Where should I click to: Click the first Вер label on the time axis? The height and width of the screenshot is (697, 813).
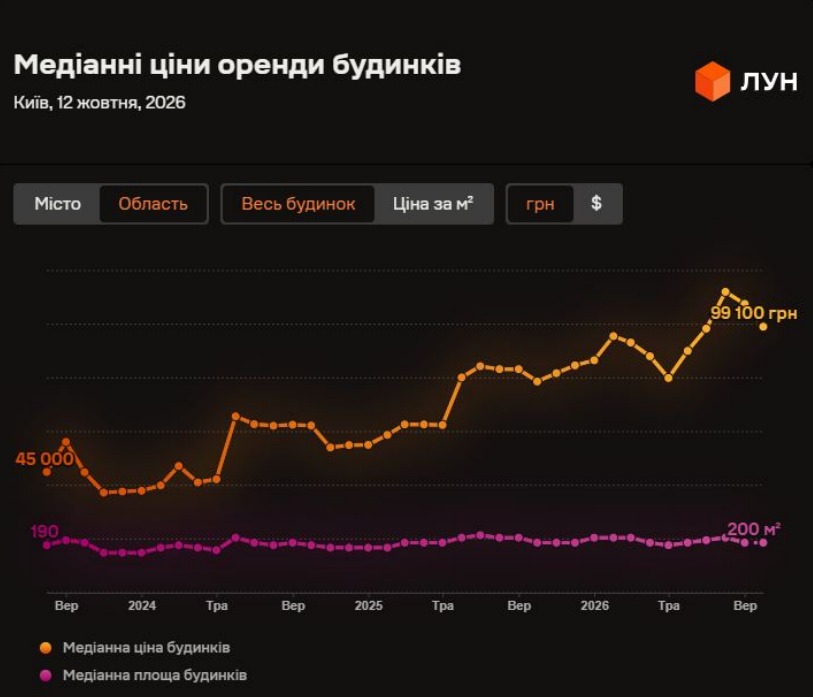(66, 605)
